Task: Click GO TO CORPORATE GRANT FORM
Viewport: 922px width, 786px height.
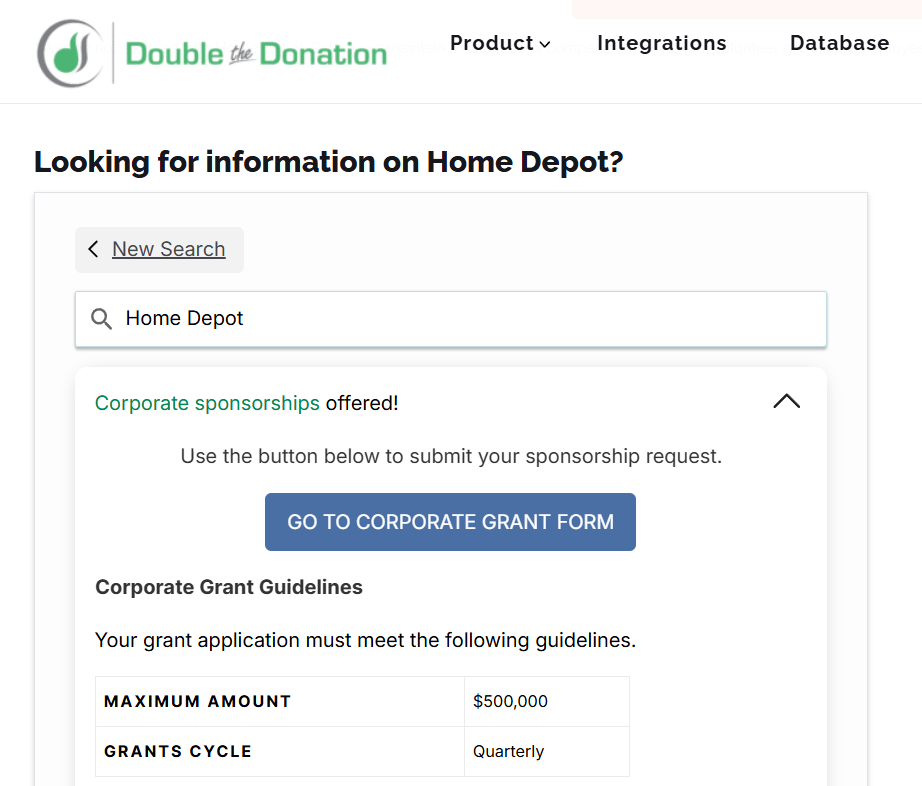Action: [450, 521]
